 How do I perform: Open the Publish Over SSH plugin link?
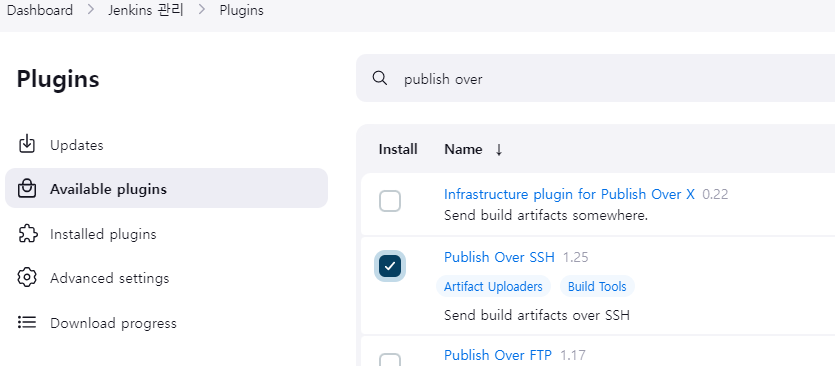click(x=499, y=257)
